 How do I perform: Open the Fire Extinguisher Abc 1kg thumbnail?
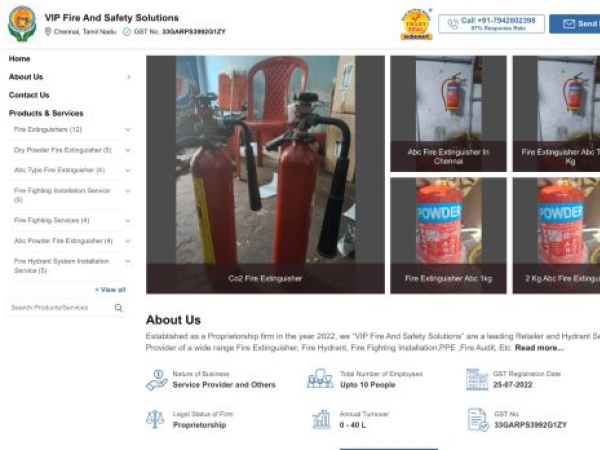coord(448,236)
